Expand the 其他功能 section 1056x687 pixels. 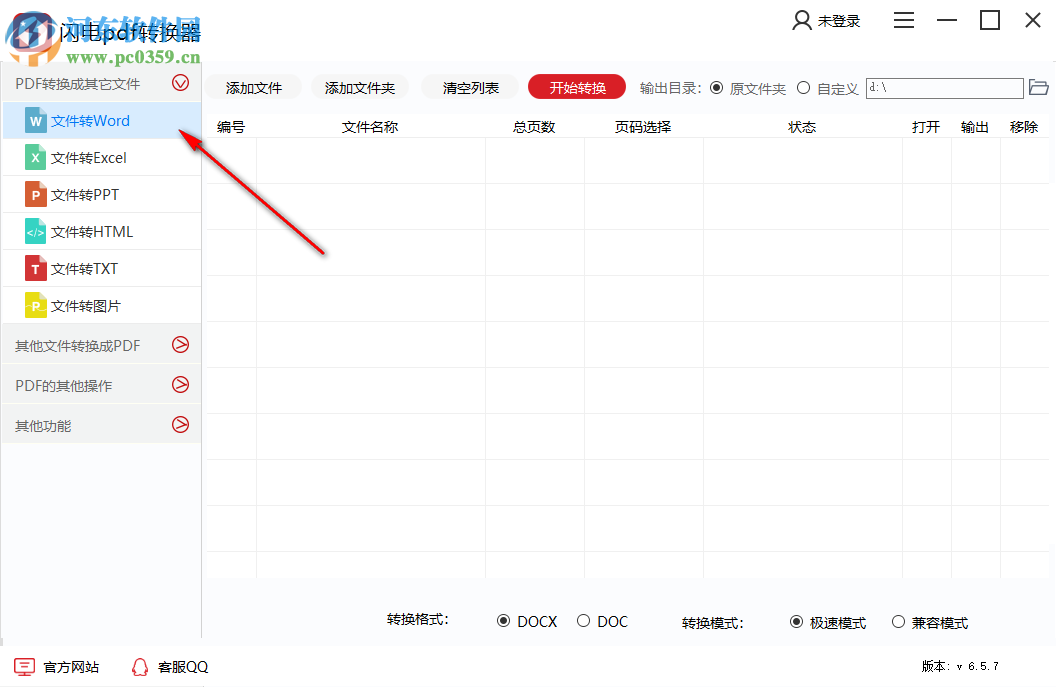[181, 424]
